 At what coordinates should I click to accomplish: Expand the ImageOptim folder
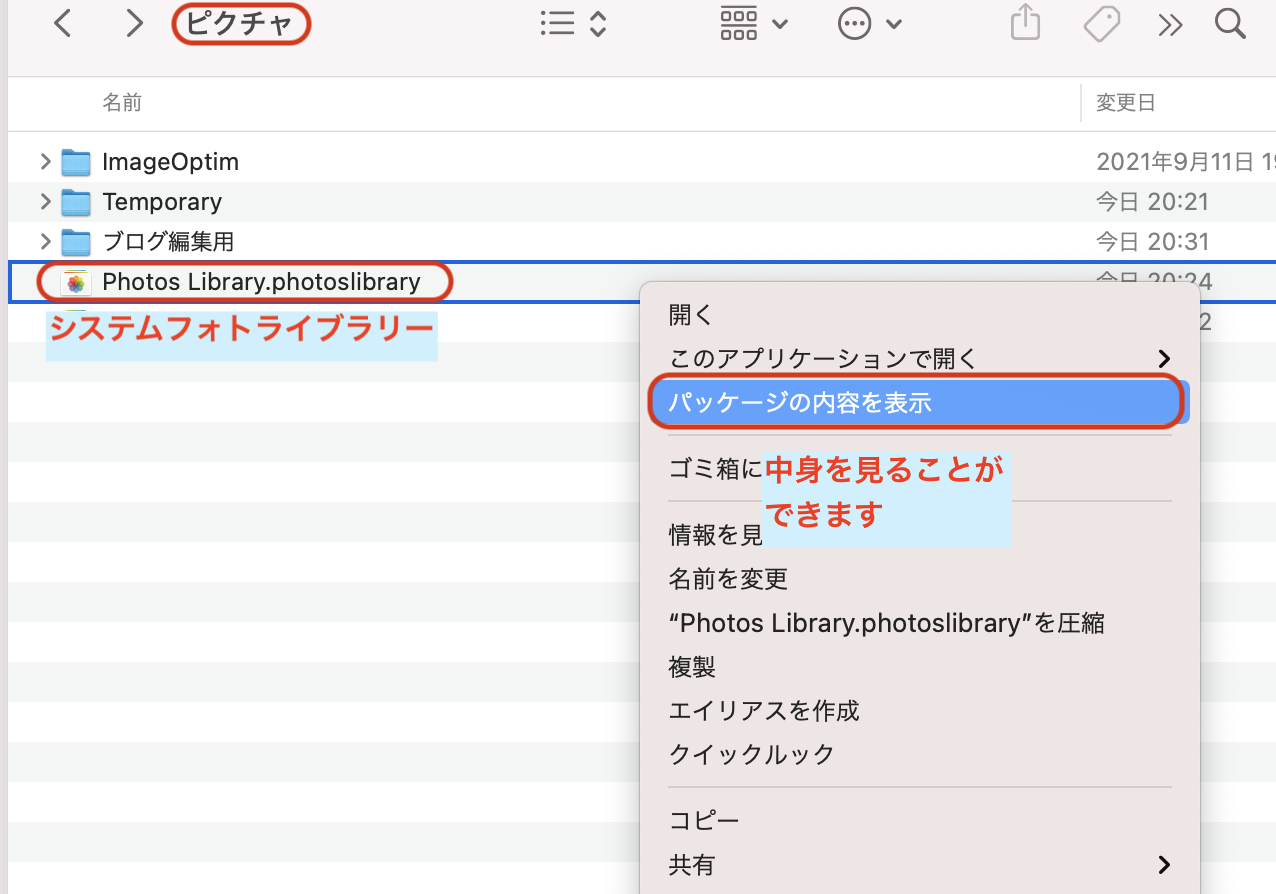tap(44, 161)
